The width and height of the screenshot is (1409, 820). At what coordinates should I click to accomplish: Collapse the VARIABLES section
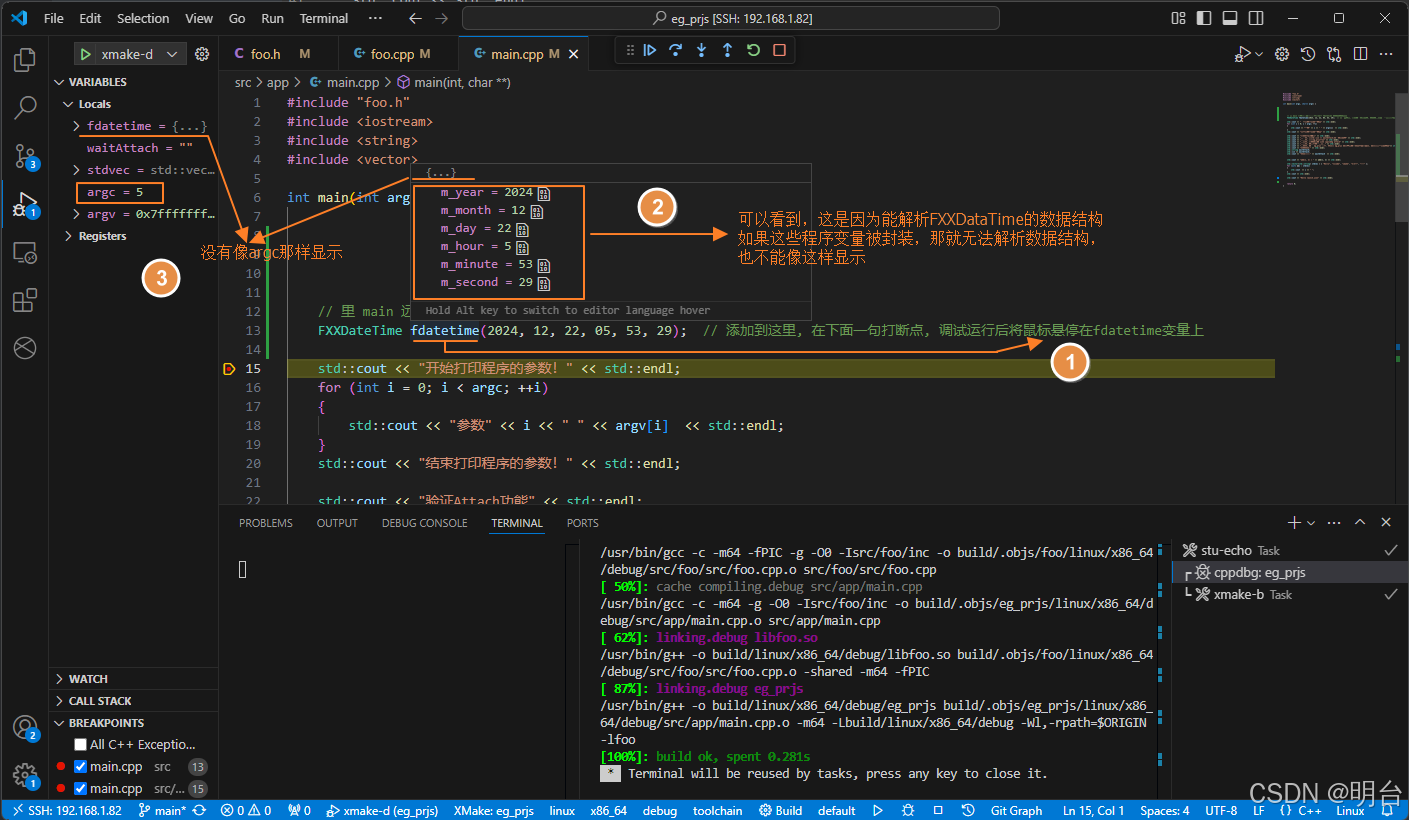click(59, 82)
